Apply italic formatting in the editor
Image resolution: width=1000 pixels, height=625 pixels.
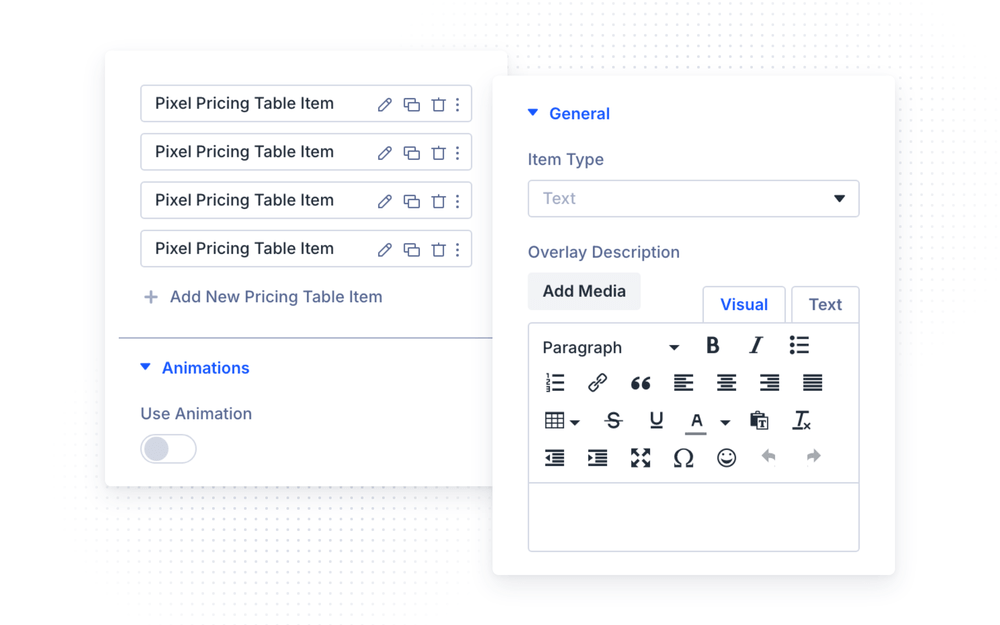click(756, 346)
